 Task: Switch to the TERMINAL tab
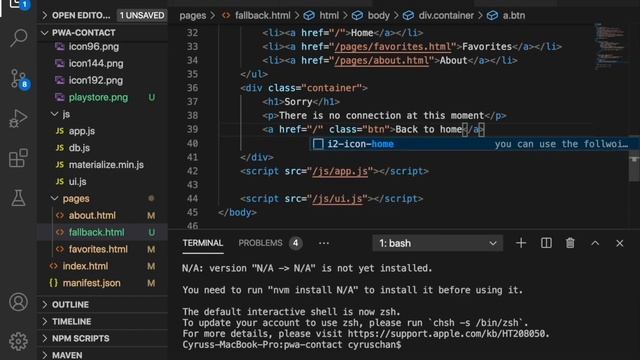click(x=203, y=243)
